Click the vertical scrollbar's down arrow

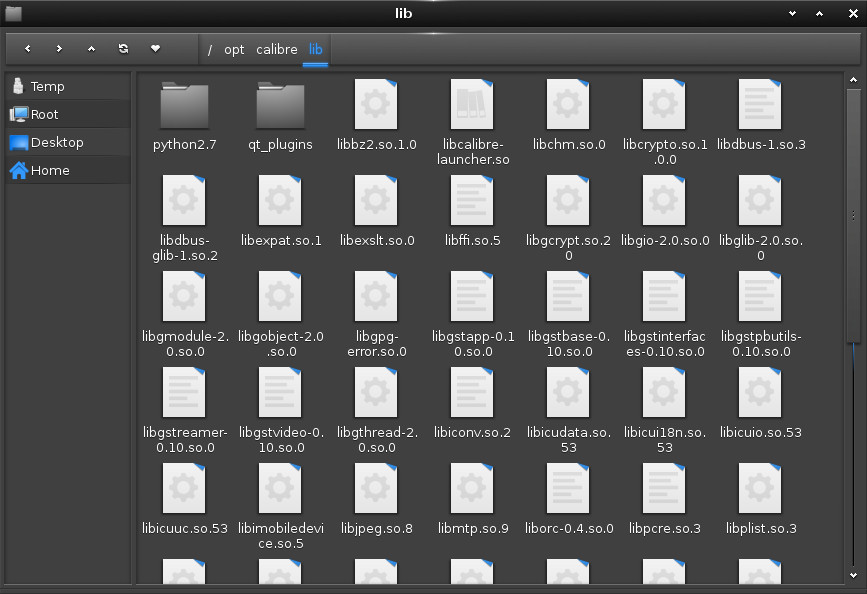tap(853, 575)
